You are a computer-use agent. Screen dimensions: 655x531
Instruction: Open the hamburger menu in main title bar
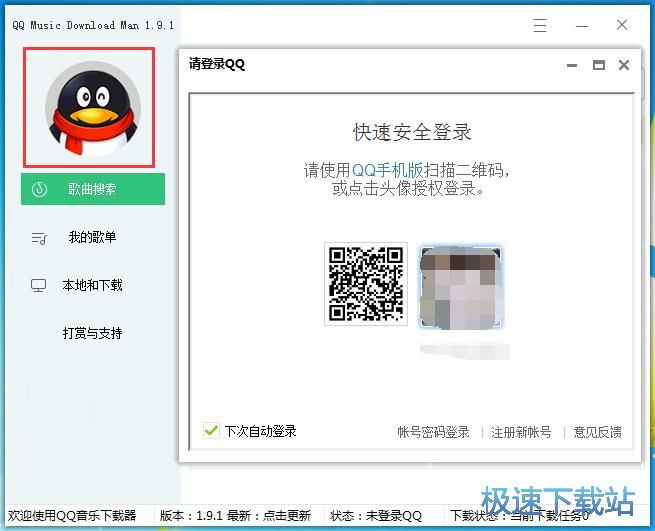point(540,25)
